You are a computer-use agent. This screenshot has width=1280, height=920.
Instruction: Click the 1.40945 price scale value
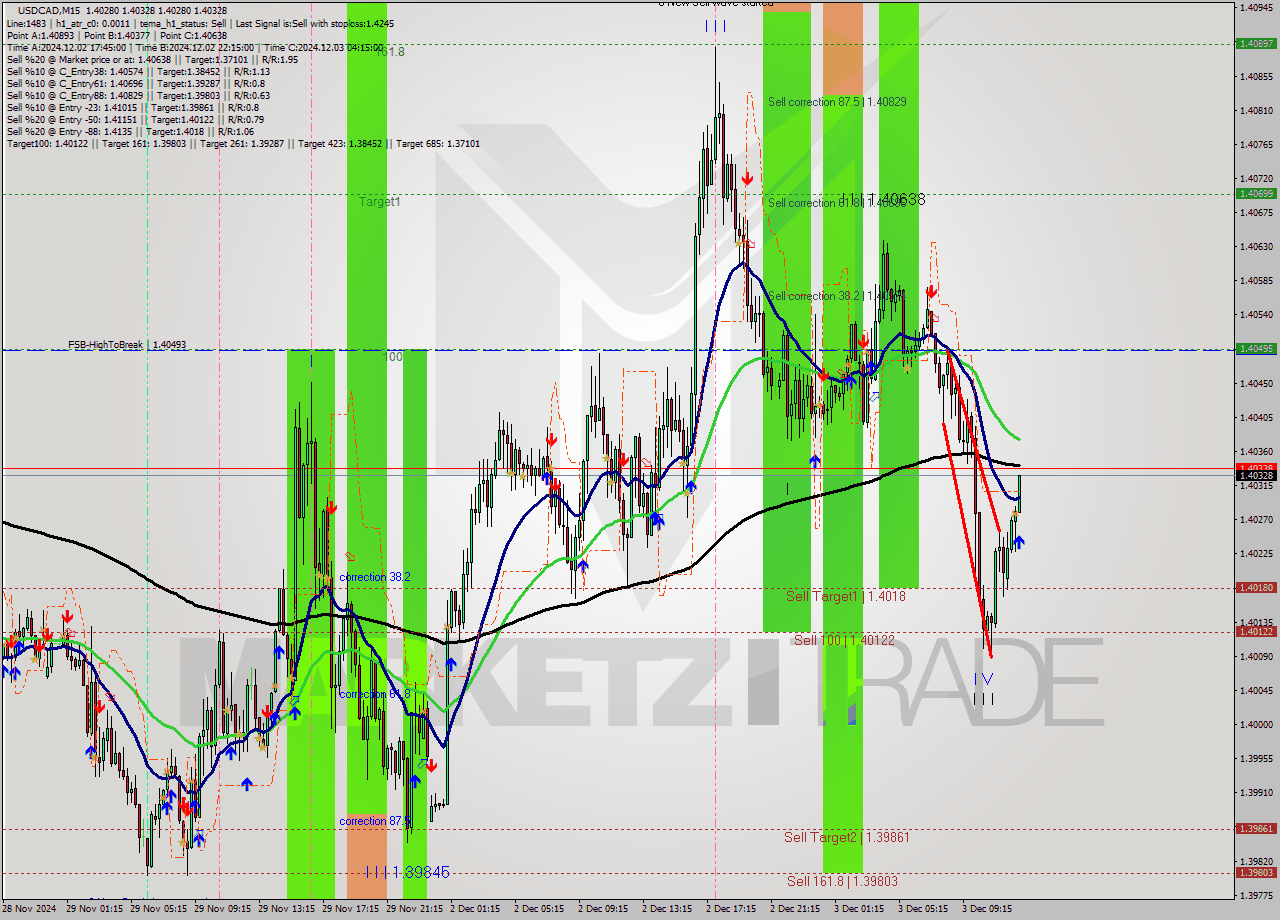[1256, 8]
